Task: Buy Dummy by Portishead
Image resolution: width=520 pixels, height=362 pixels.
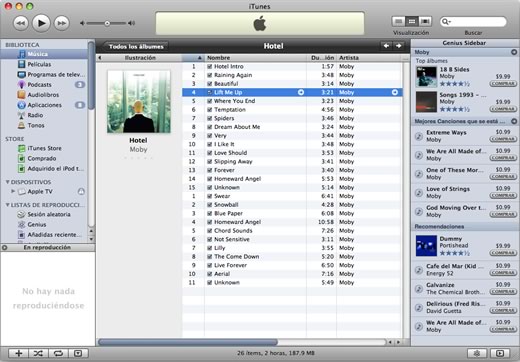Action: tap(503, 253)
